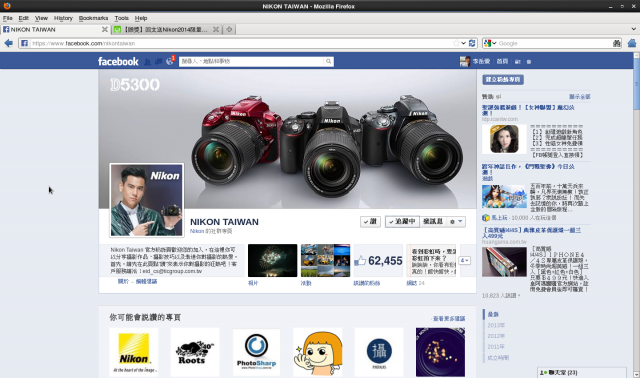Click the orange-haired cartoon page suggestion

(318, 352)
